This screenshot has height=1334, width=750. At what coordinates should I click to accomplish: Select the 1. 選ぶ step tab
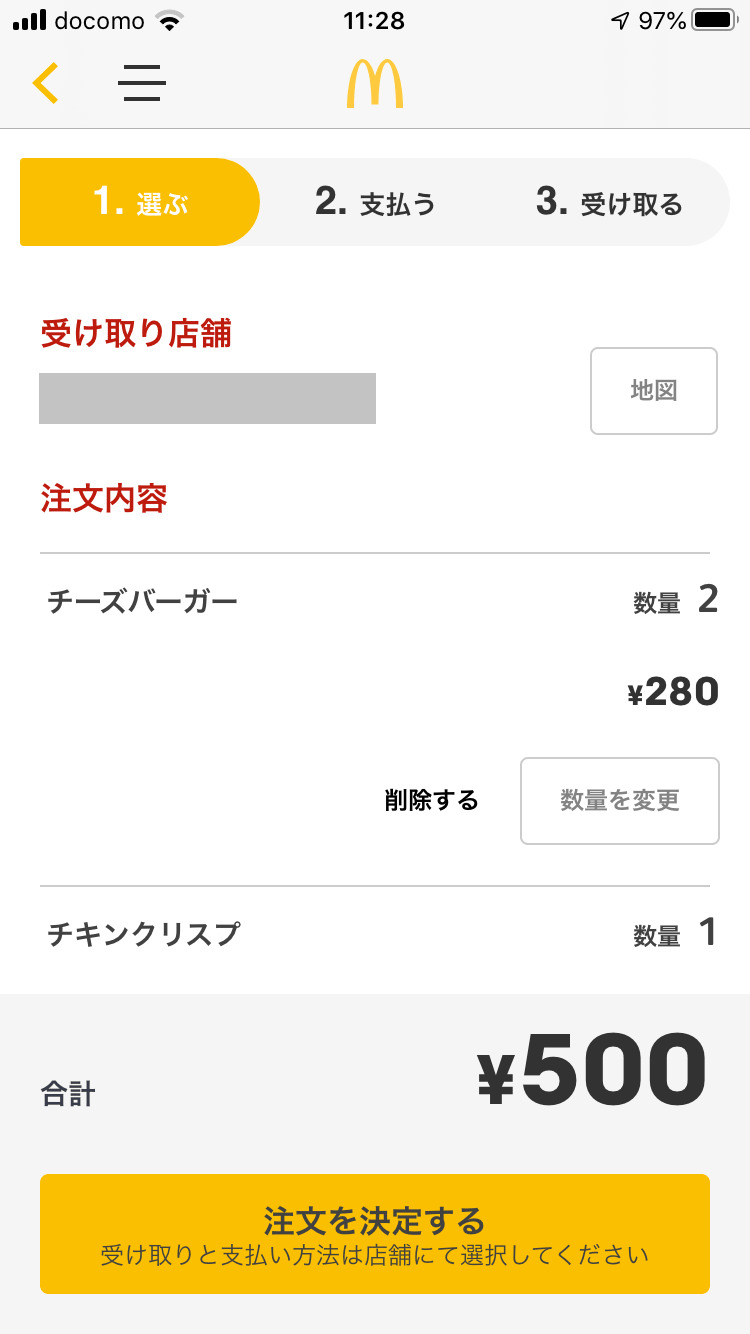coord(140,202)
